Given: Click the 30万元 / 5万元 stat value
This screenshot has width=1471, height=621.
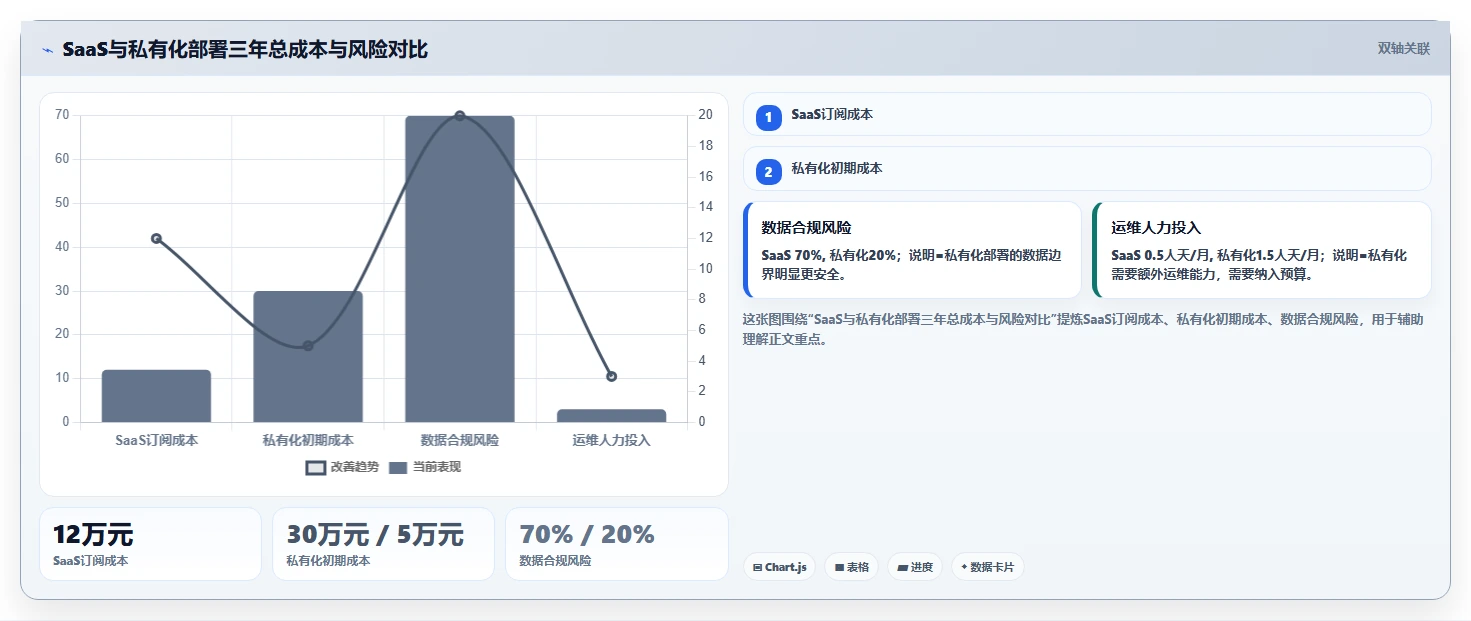Looking at the screenshot, I should coord(375,535).
